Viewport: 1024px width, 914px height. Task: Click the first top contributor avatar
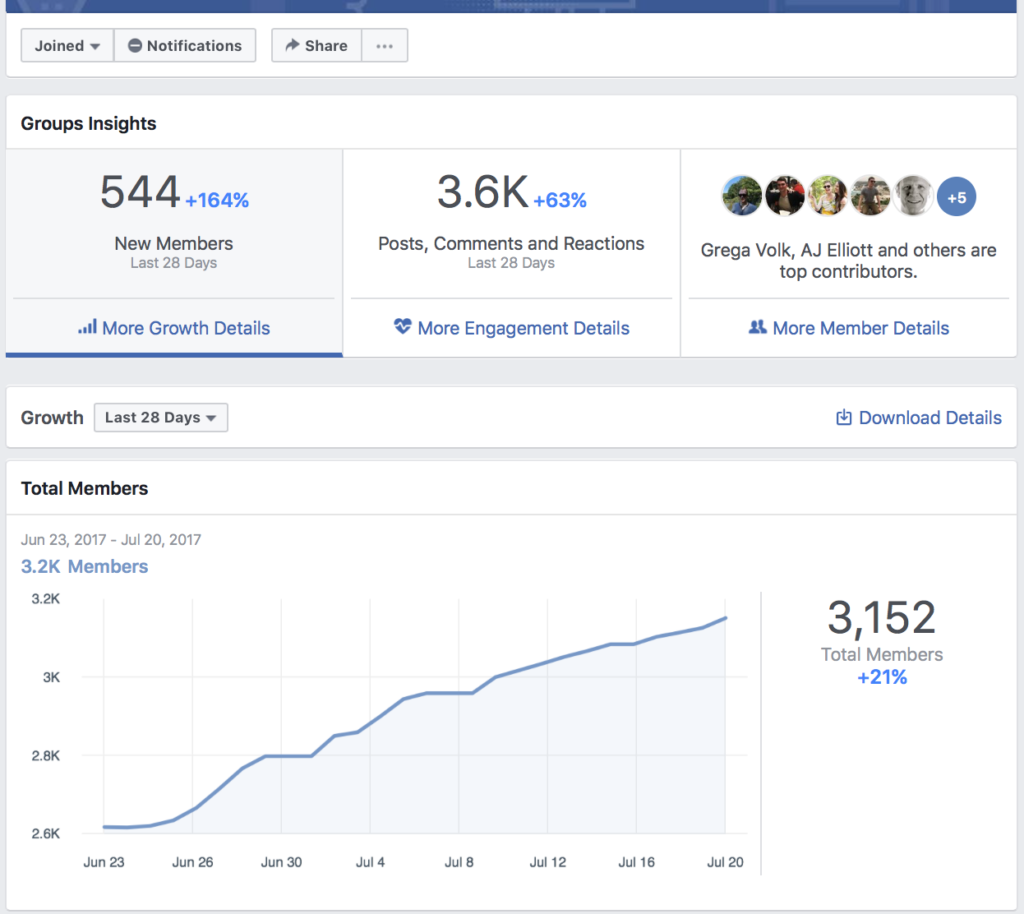(x=741, y=197)
